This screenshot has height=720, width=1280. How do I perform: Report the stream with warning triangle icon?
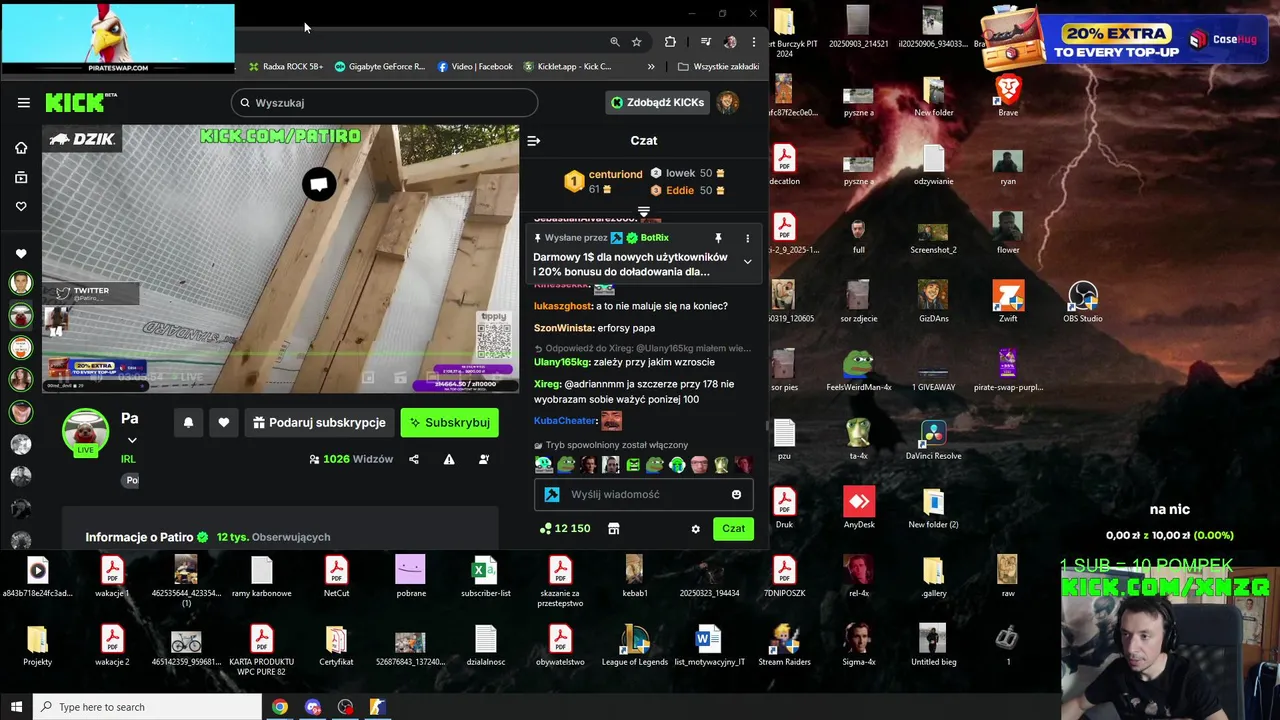click(x=449, y=459)
